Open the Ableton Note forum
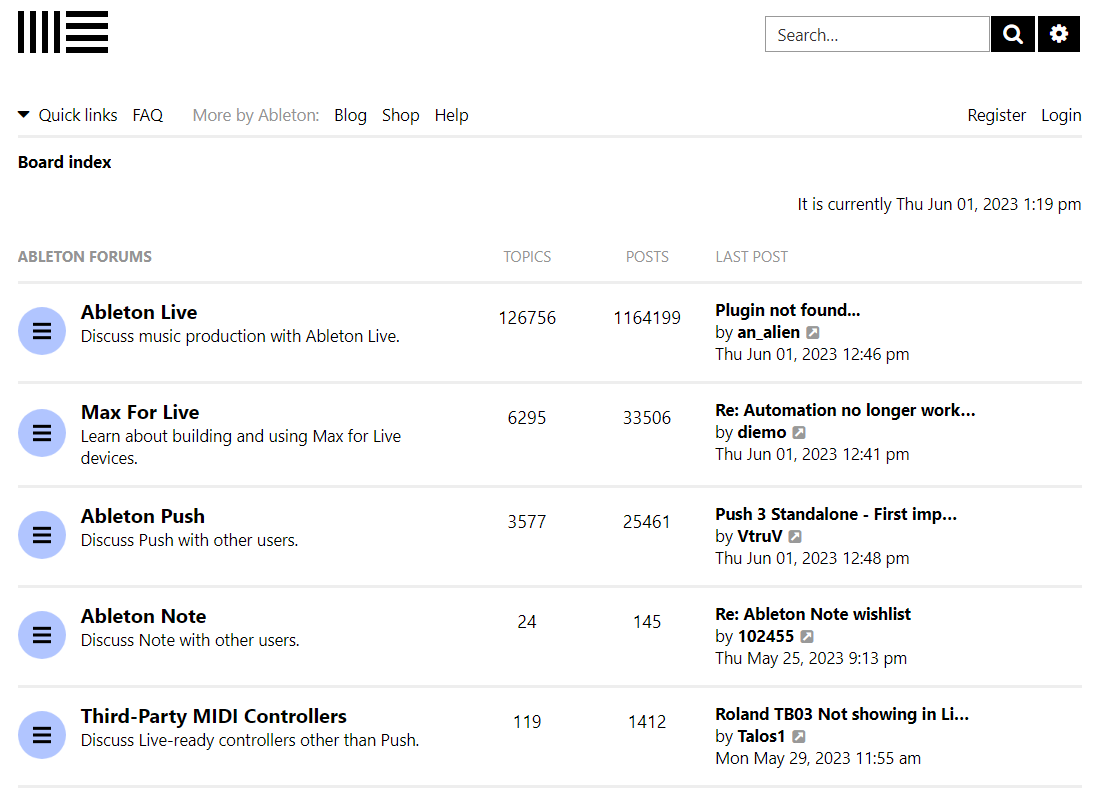The image size is (1113, 789). (x=143, y=617)
